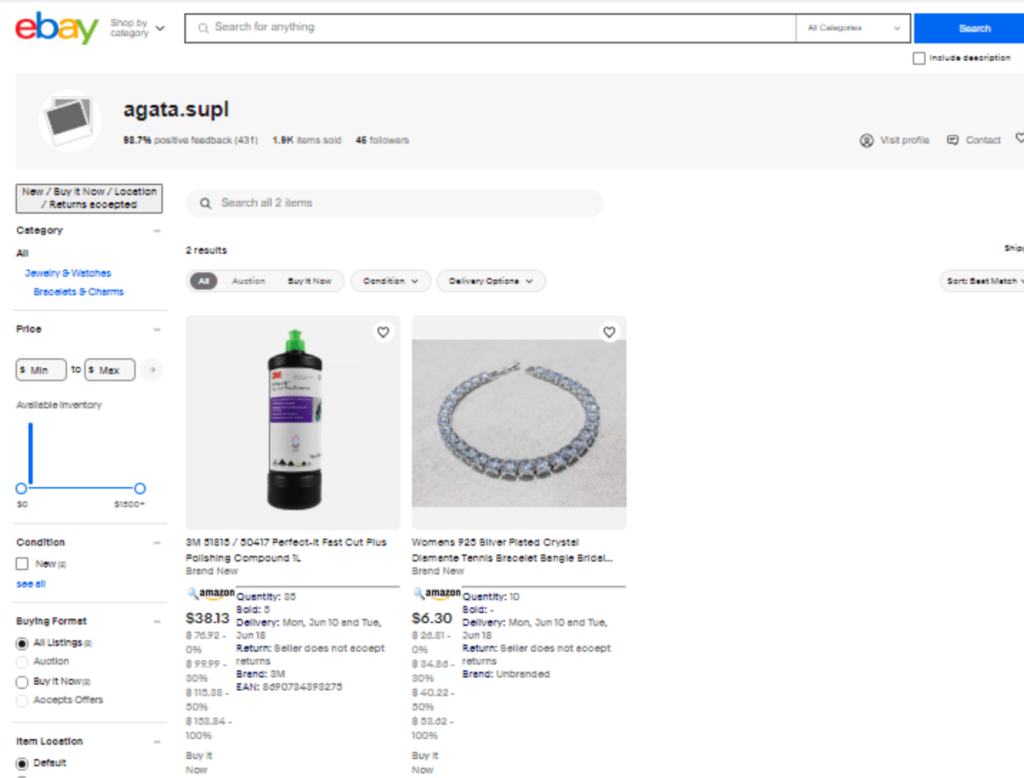
Task: Select Accepts Offers radio option
Action: [22, 701]
